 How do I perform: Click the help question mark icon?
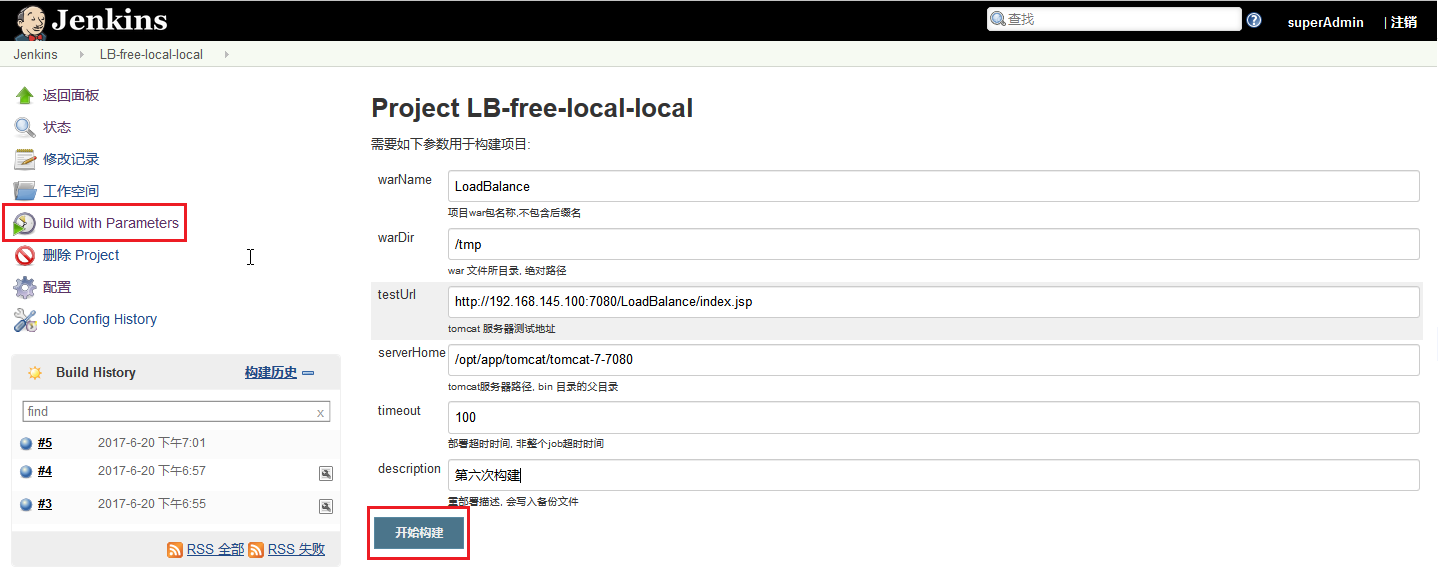[1254, 20]
